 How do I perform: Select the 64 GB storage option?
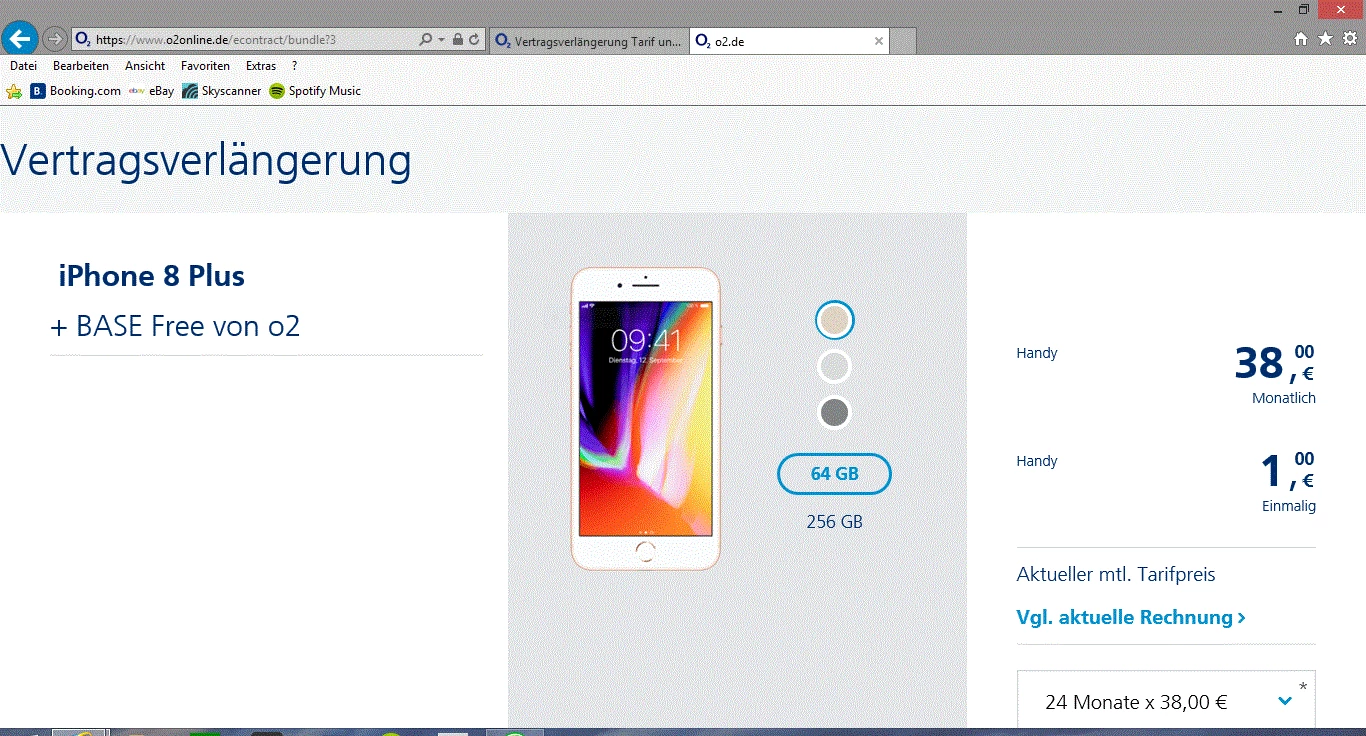(834, 474)
